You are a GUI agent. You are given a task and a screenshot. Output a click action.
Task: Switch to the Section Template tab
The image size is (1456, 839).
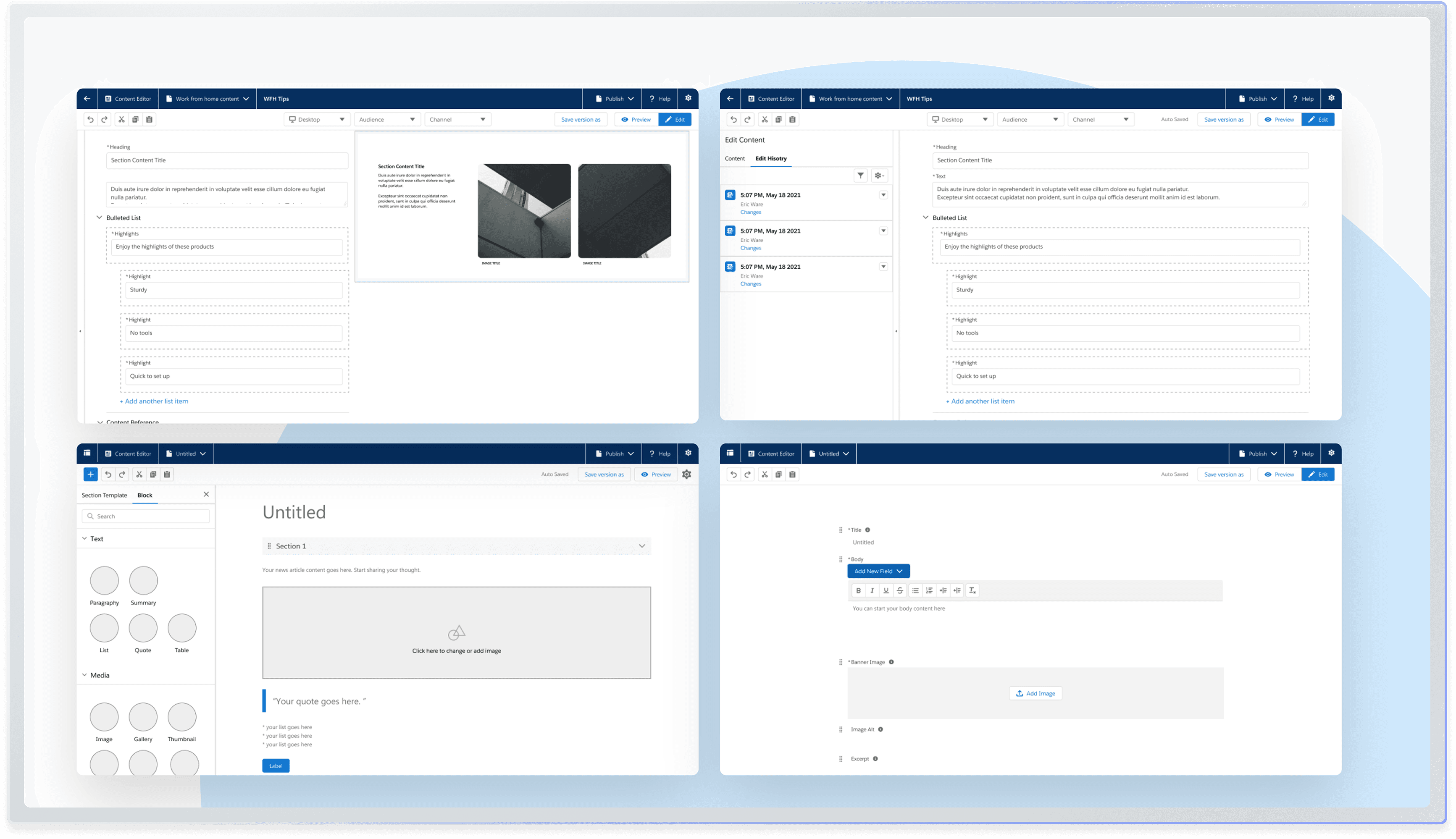pos(104,495)
